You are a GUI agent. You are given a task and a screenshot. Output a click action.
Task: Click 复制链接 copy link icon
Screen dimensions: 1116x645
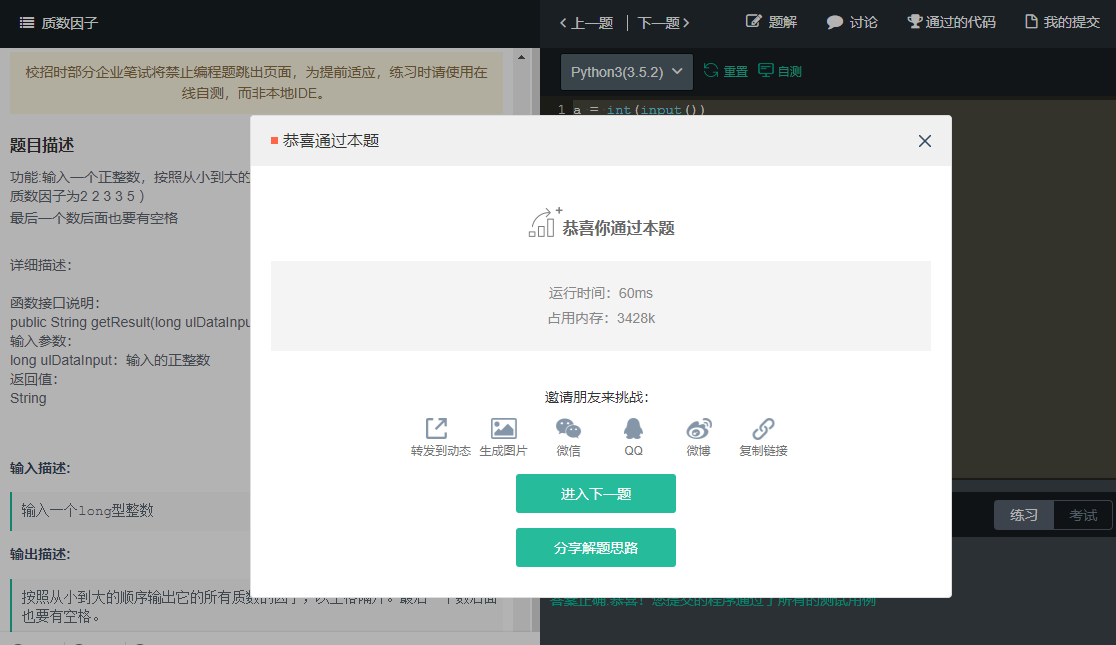click(x=763, y=429)
